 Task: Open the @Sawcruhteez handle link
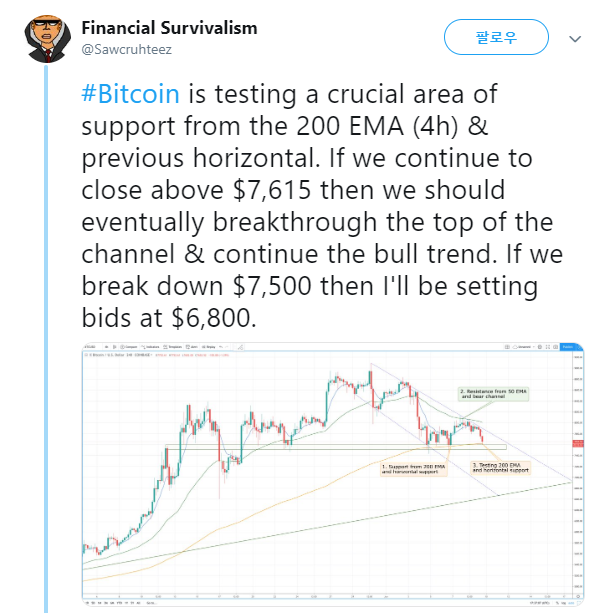[x=126, y=50]
